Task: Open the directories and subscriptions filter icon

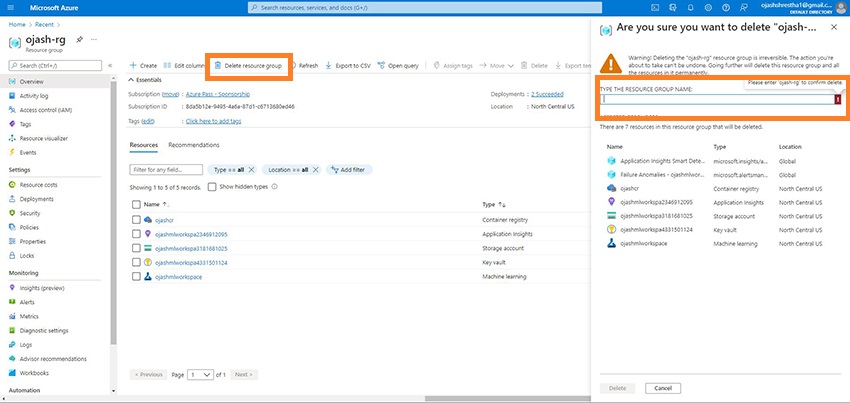Action: 673,8
